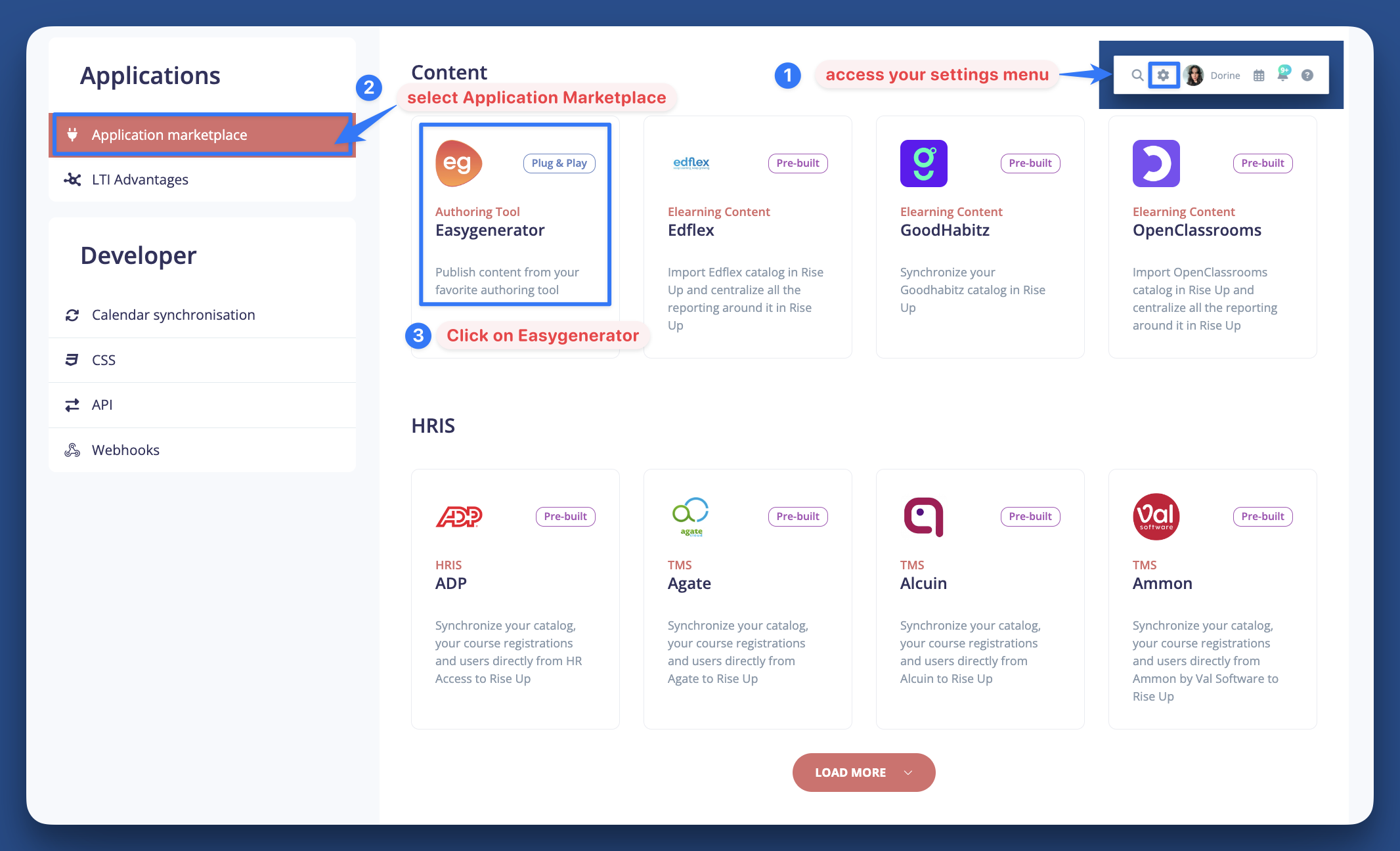Click the Ammon by Val Software description

tap(1206, 661)
